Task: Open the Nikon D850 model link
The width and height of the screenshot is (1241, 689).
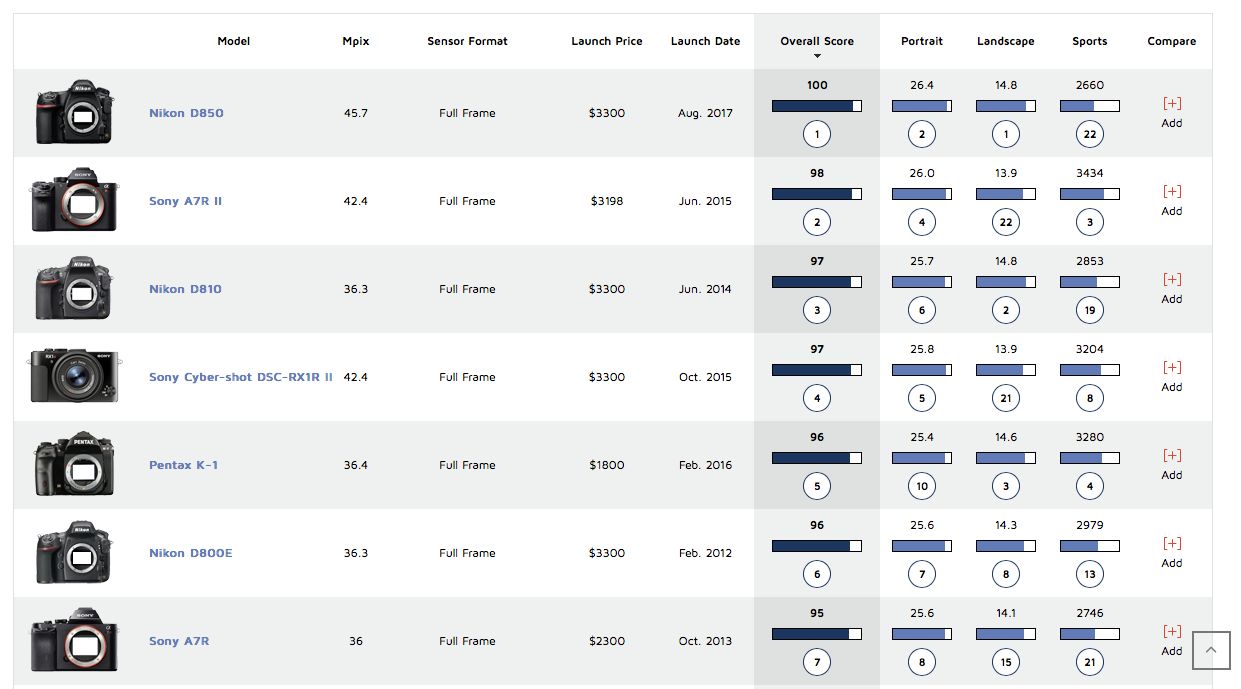Action: [186, 113]
